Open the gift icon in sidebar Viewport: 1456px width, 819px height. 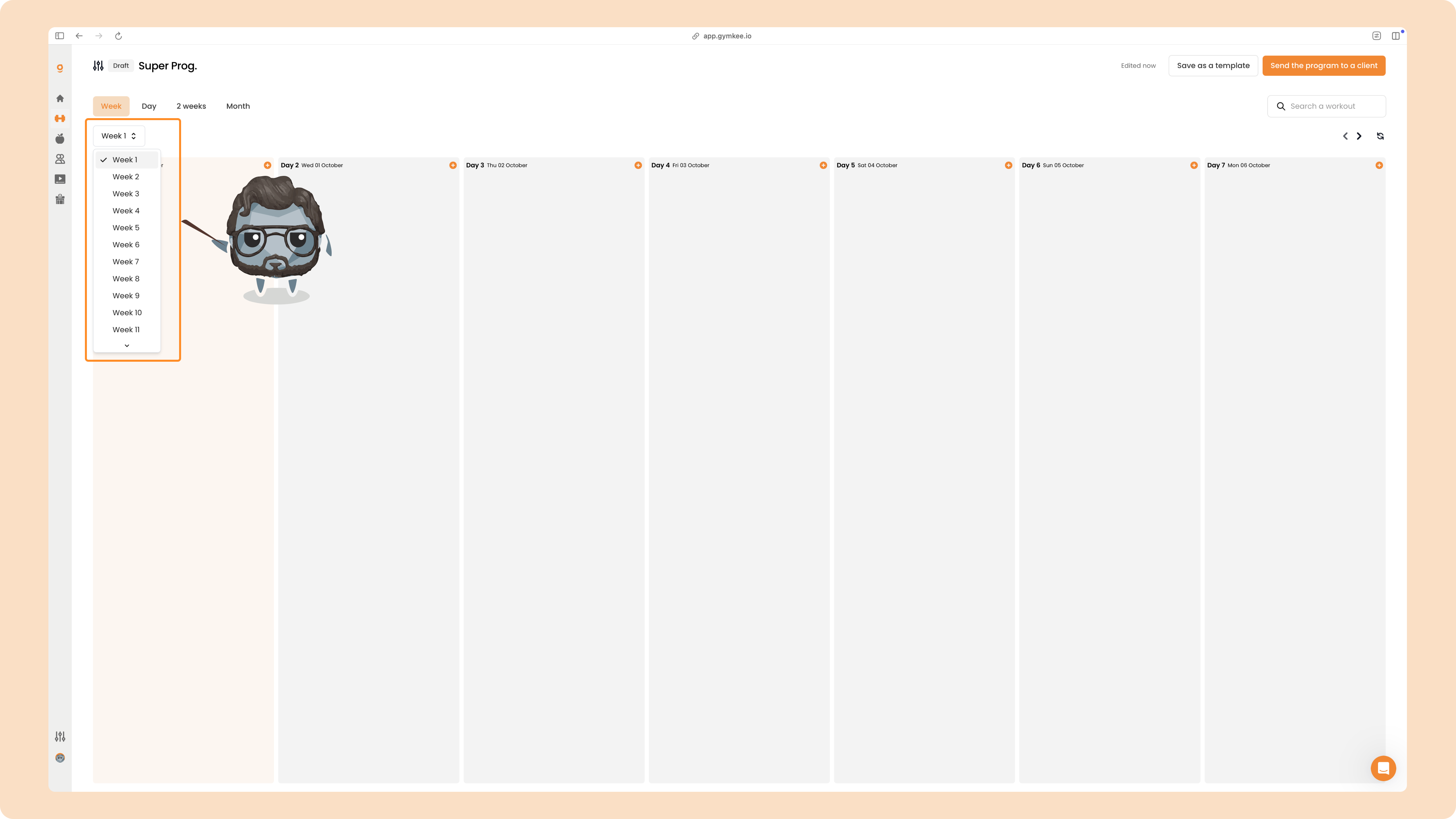pos(60,199)
